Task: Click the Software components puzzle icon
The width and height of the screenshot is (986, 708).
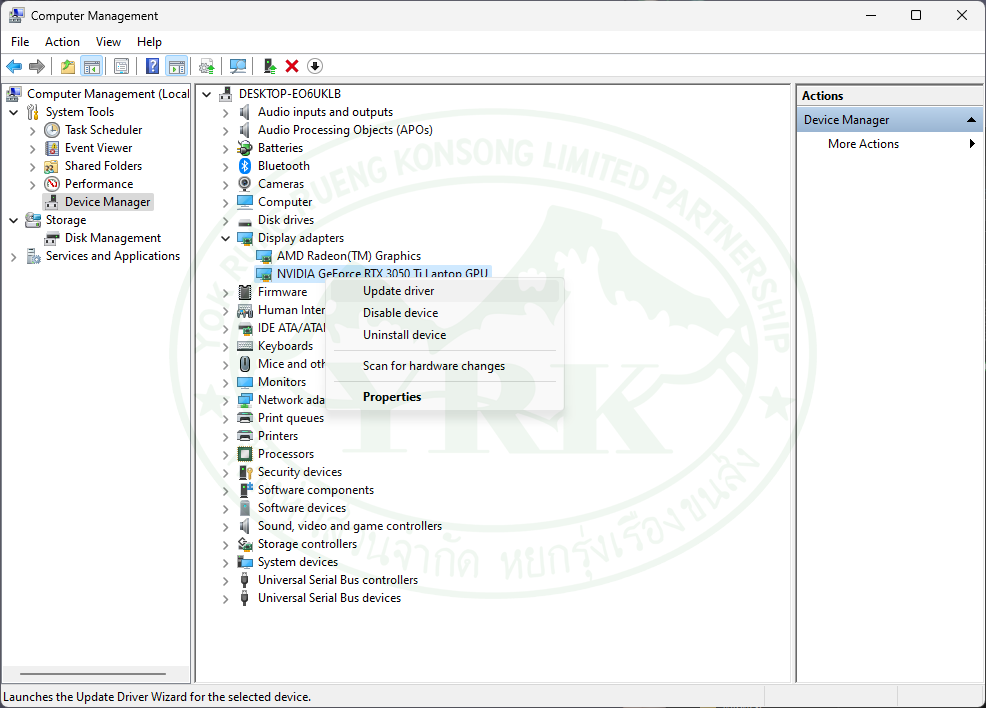Action: (245, 490)
